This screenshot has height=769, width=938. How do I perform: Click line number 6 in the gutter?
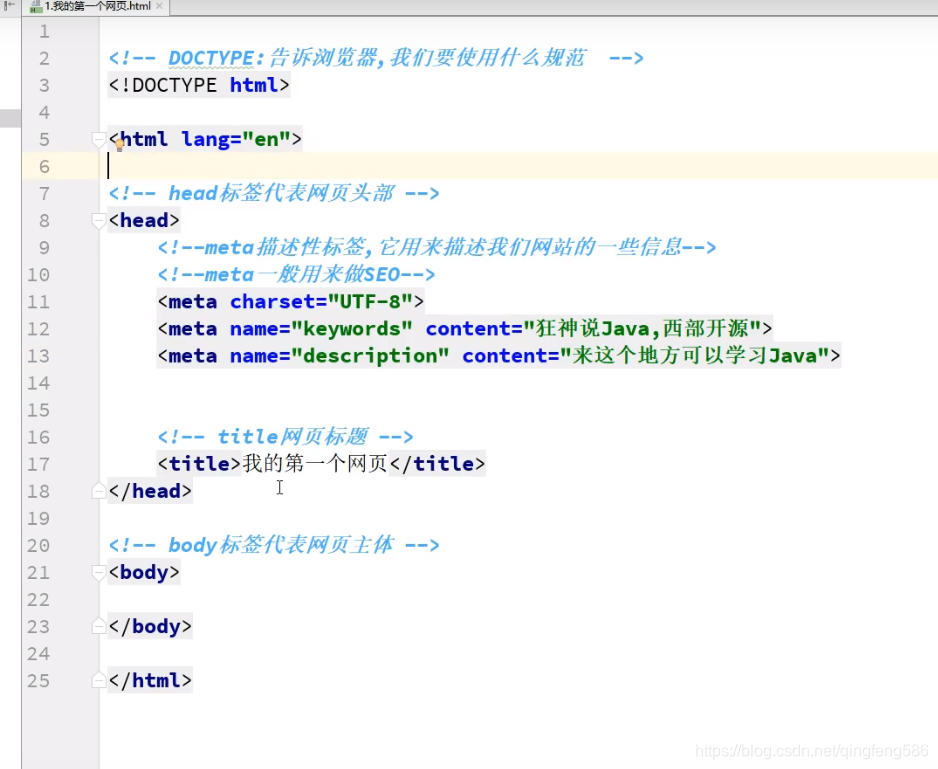44,166
